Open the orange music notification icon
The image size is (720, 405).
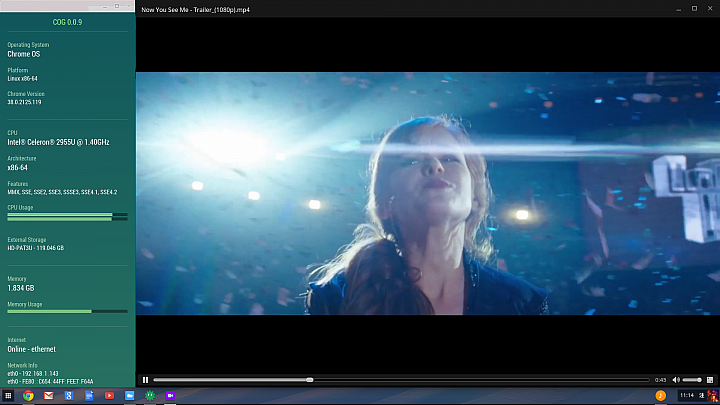coord(660,395)
